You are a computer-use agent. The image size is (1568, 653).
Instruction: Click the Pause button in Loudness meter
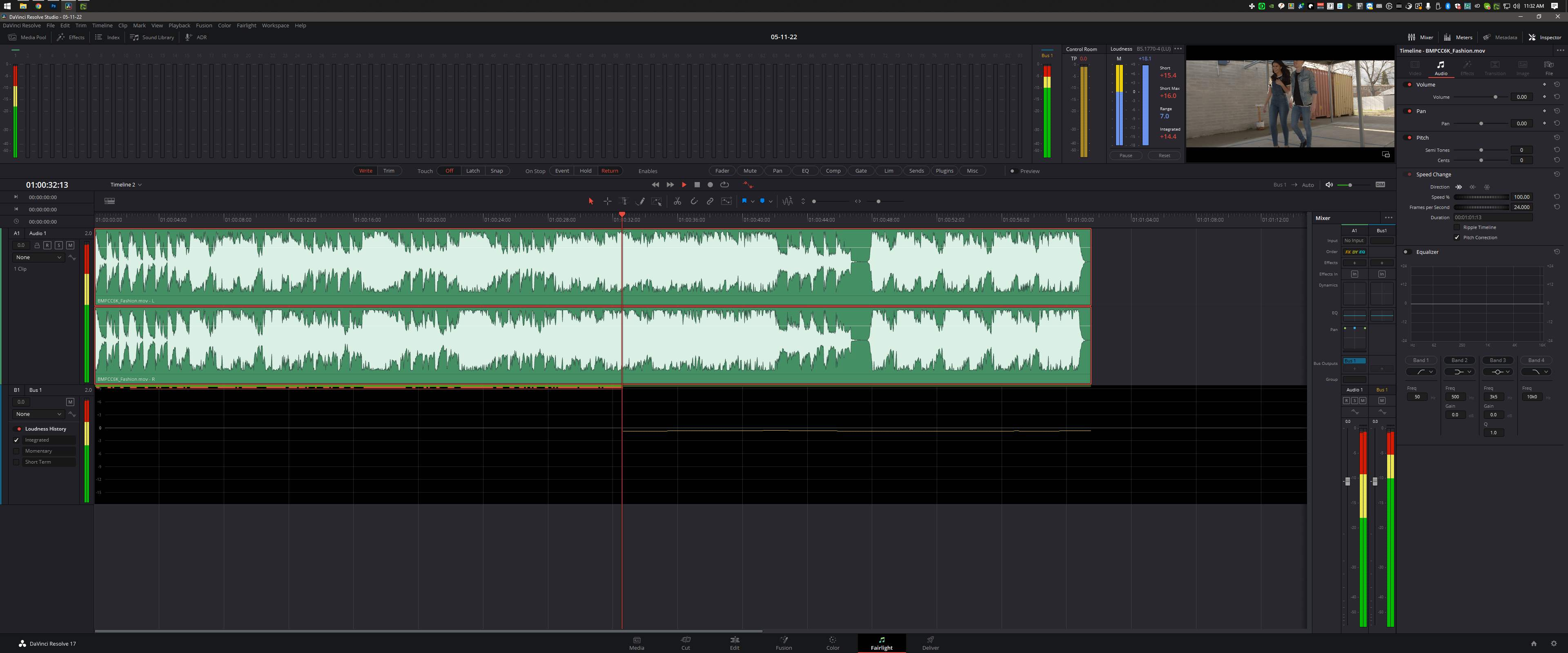(1126, 155)
